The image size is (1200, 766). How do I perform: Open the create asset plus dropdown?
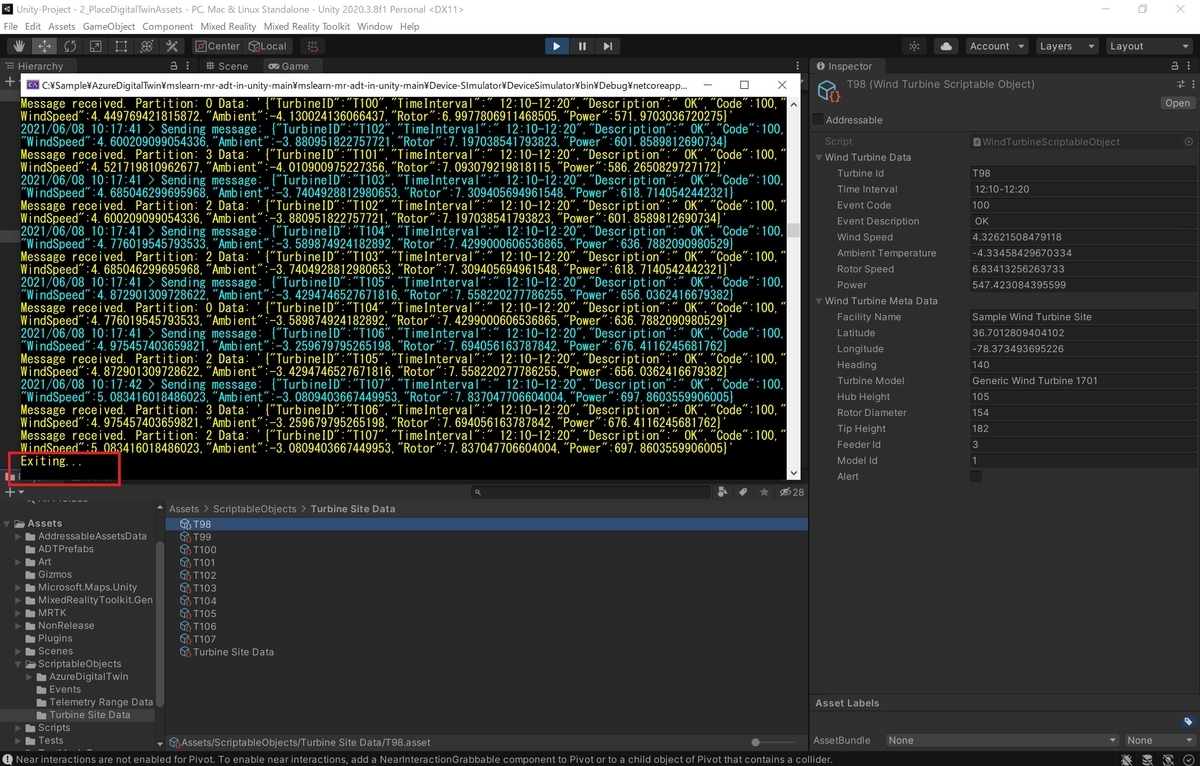[x=13, y=492]
